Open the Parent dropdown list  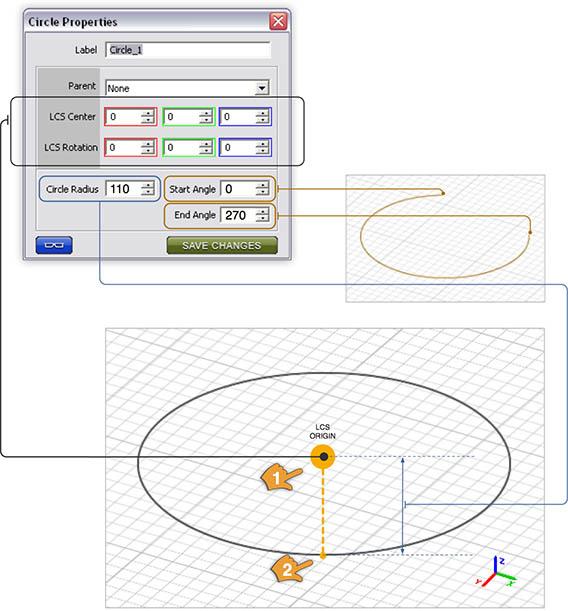[262, 88]
